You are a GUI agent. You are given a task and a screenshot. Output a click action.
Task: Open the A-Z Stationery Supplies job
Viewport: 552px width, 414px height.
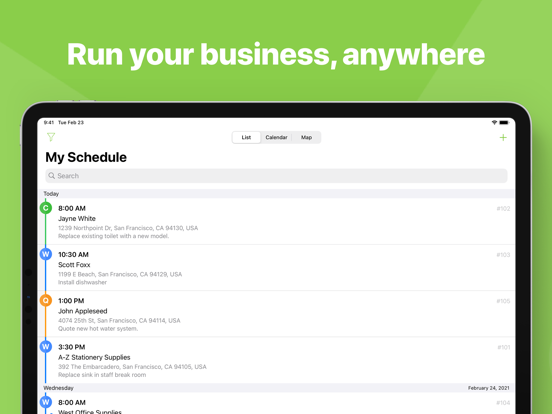pos(276,360)
